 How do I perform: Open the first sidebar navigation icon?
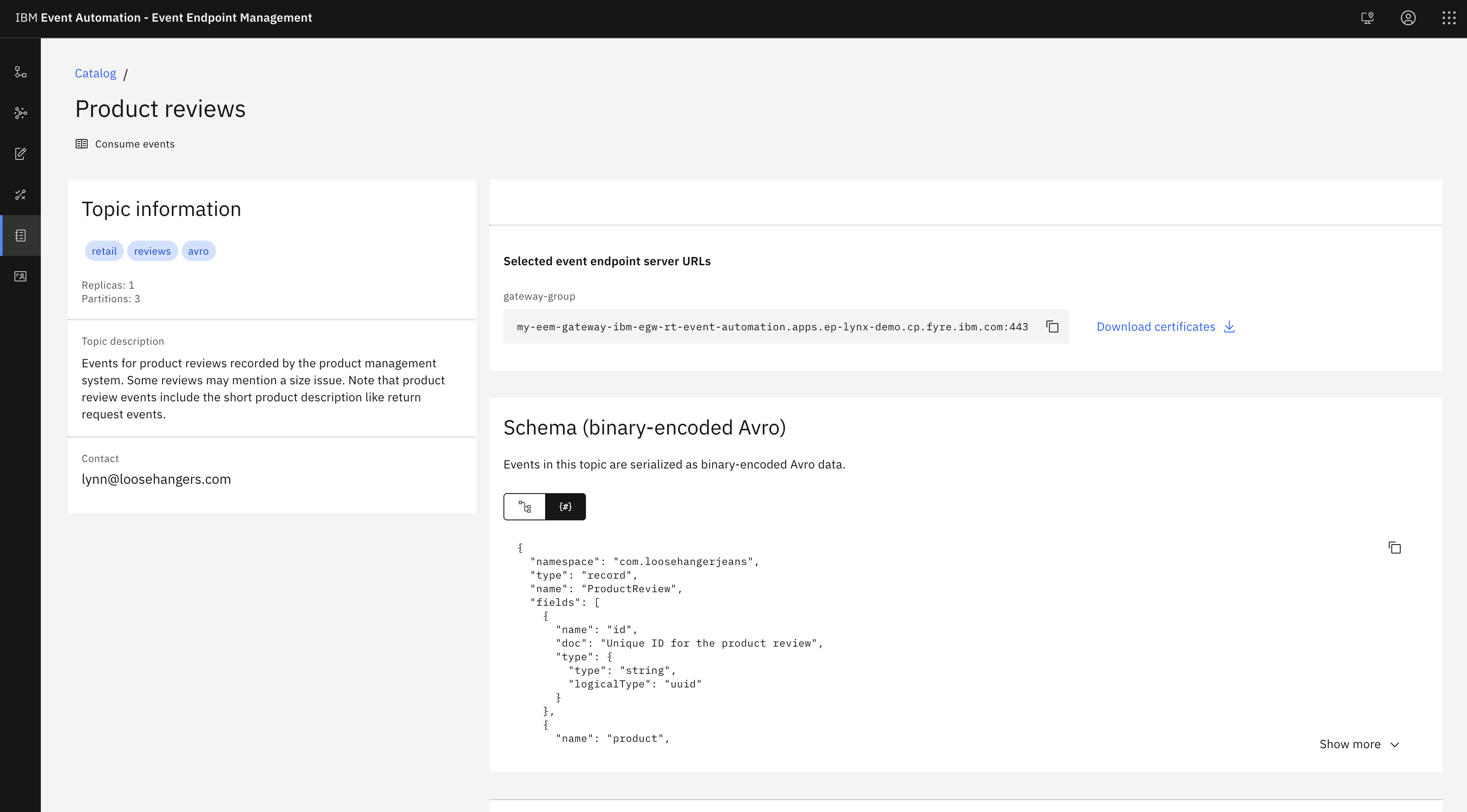click(x=20, y=72)
